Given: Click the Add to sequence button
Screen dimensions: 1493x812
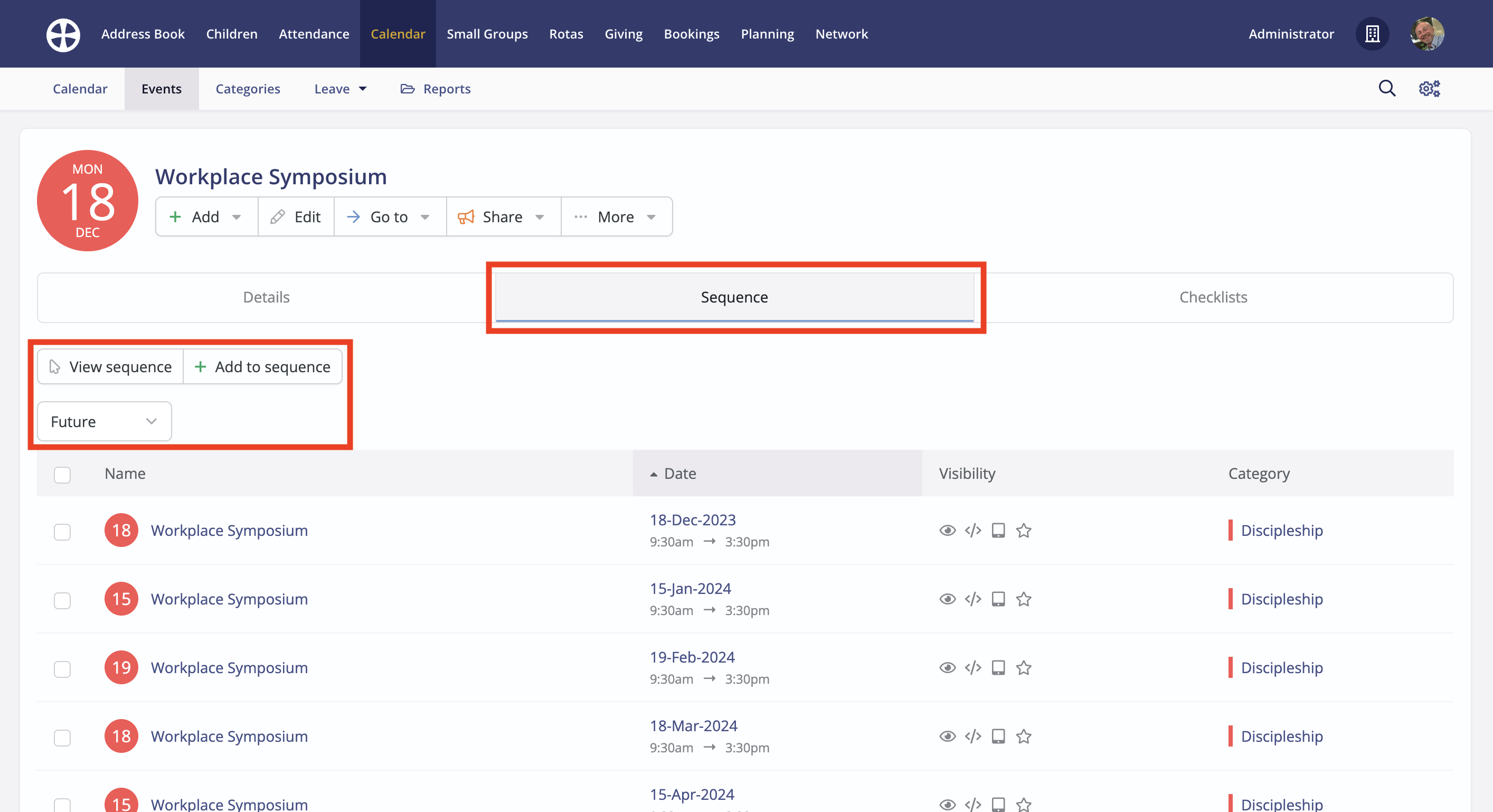Looking at the screenshot, I should 262,367.
